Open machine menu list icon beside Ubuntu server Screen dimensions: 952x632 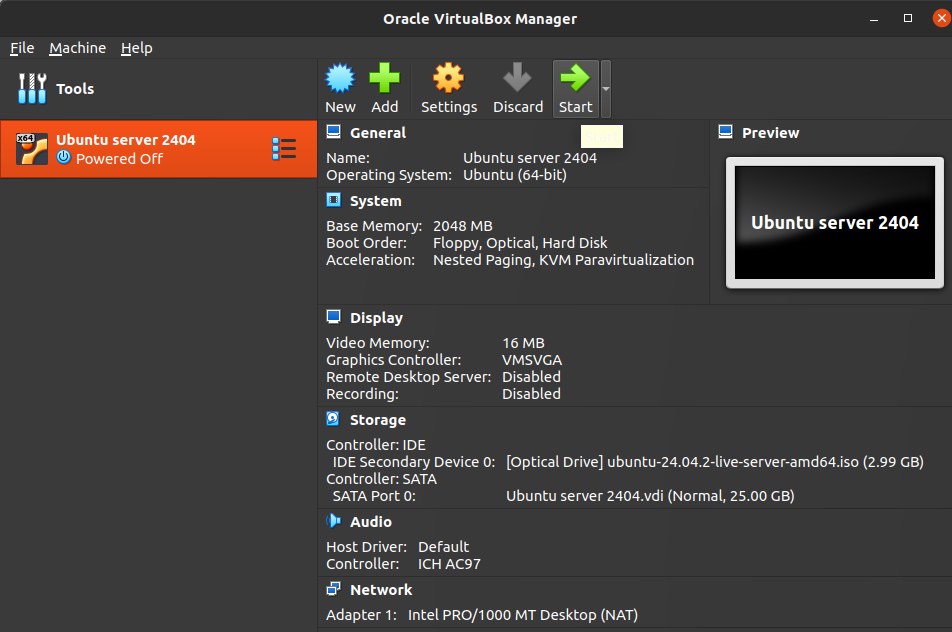pyautogui.click(x=284, y=149)
